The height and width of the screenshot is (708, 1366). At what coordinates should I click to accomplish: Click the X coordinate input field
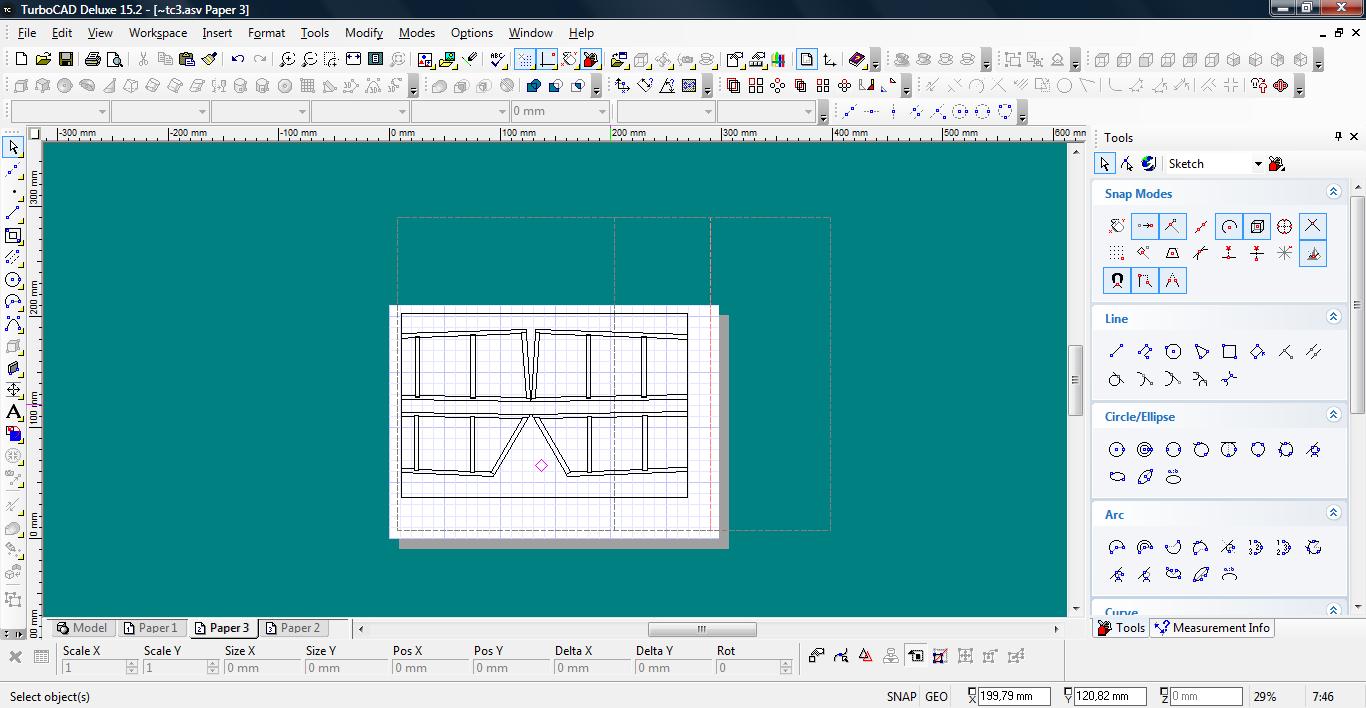[x=1014, y=696]
